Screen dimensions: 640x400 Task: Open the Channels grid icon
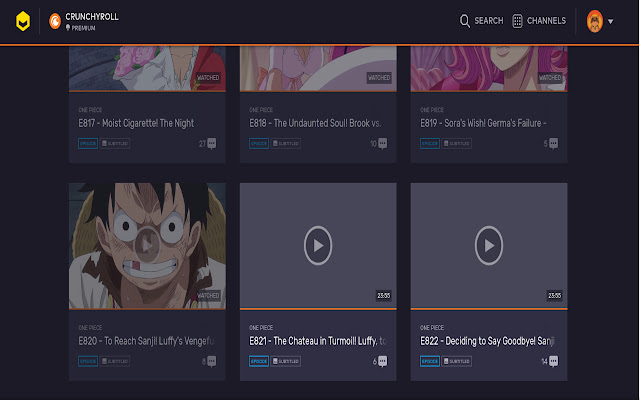517,21
